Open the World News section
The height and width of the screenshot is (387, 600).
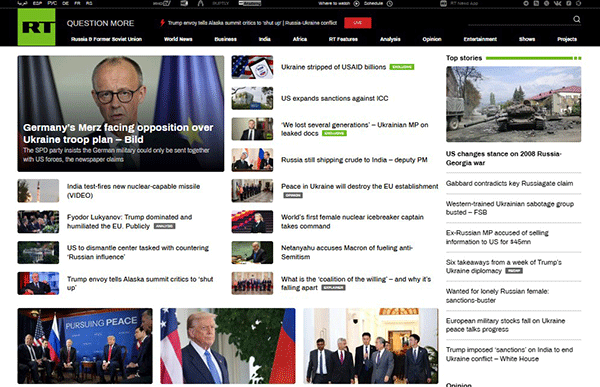178,39
